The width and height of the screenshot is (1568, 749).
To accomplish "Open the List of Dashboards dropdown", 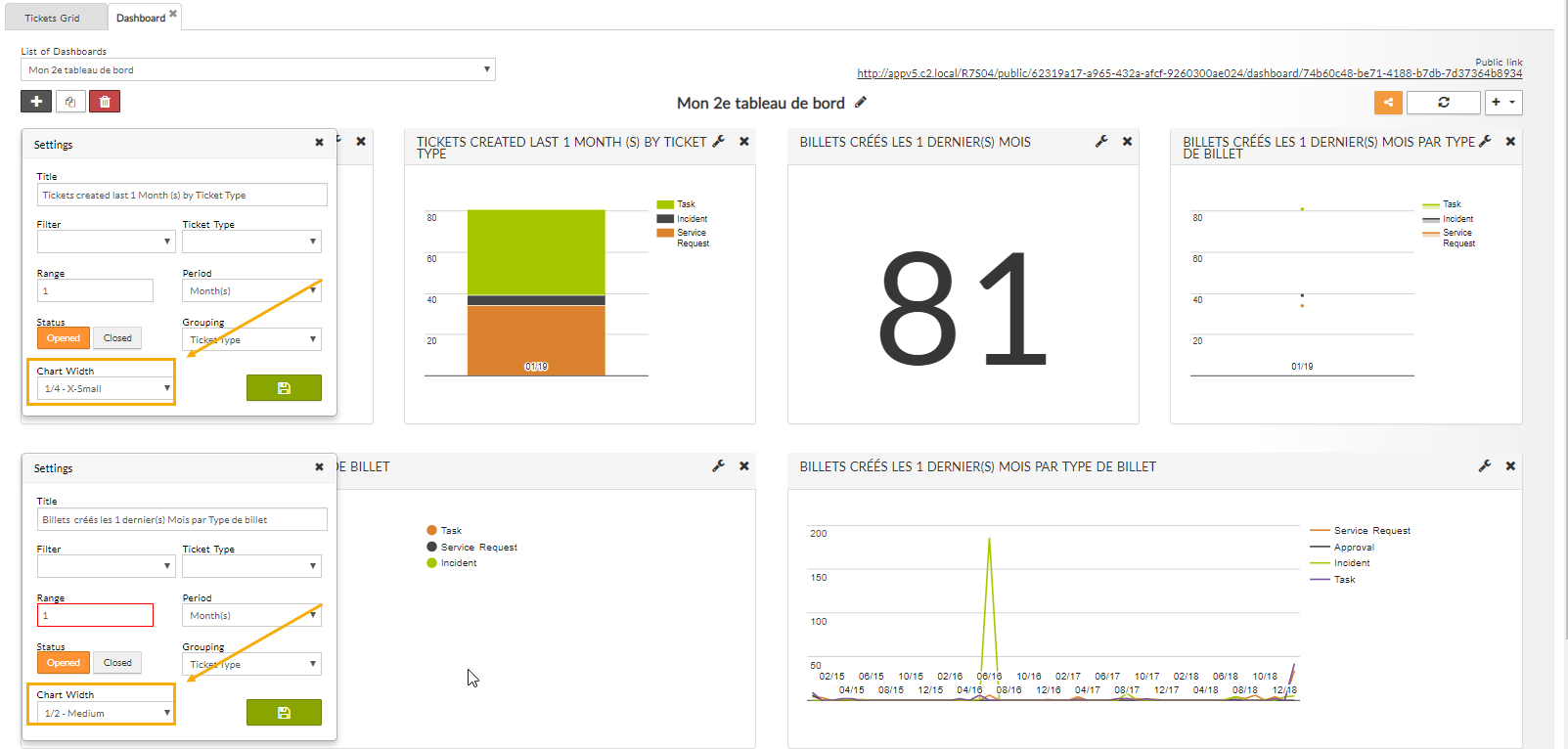I will pyautogui.click(x=258, y=70).
